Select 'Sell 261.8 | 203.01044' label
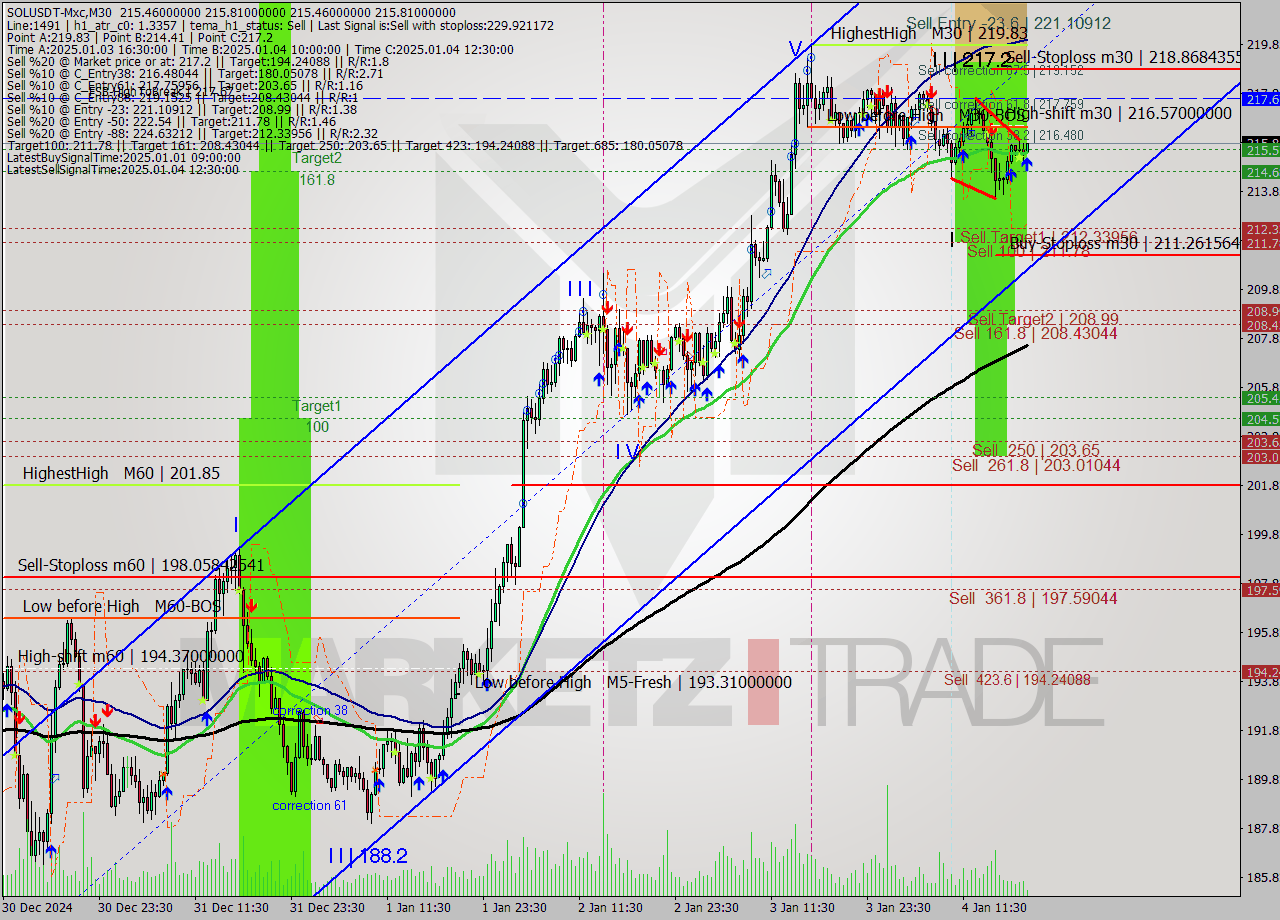 [x=1035, y=465]
